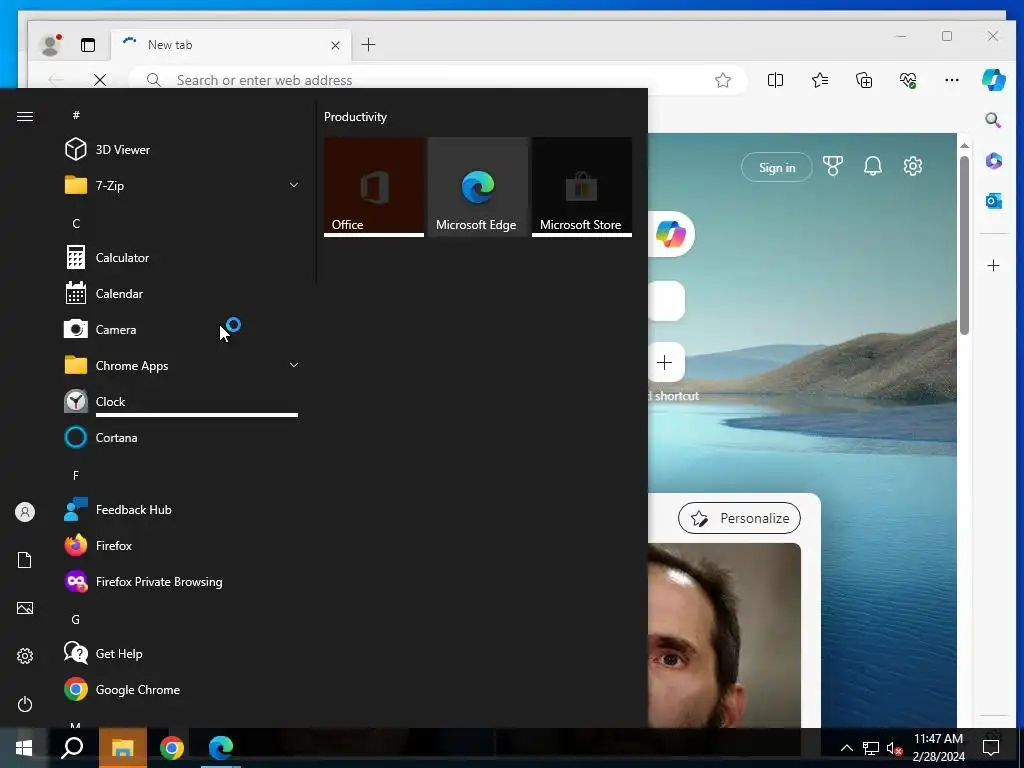
Task: Open Firefox Private Browsing
Action: (182, 581)
